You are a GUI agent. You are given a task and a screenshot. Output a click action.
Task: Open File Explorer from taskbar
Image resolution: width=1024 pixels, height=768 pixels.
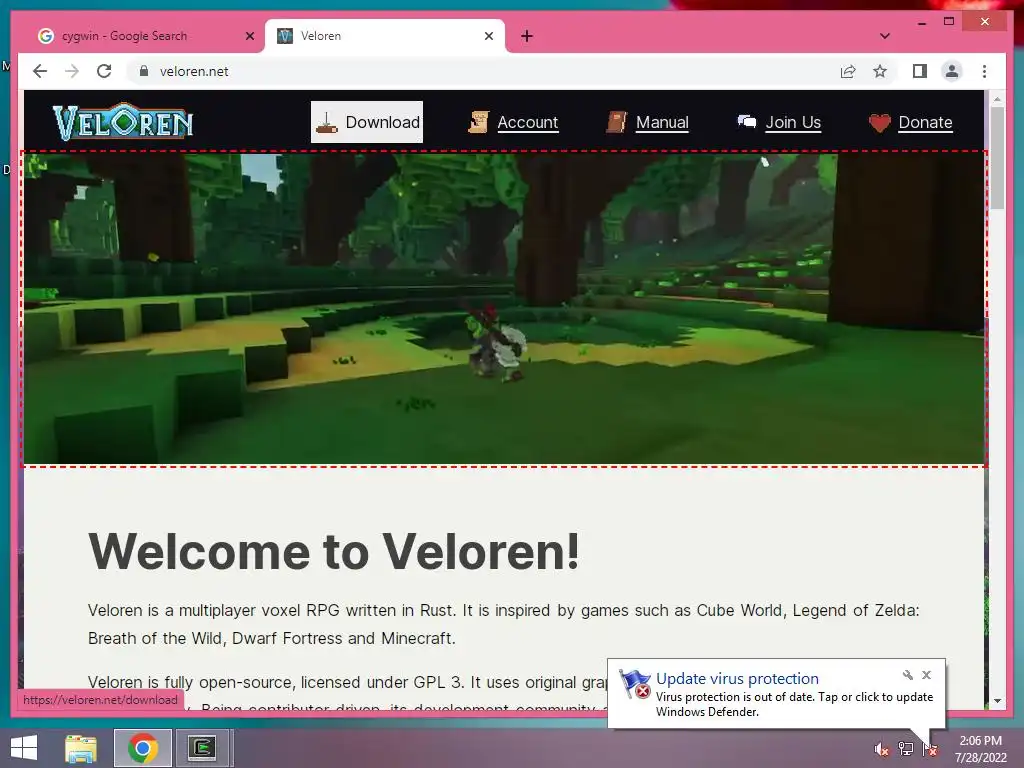81,748
